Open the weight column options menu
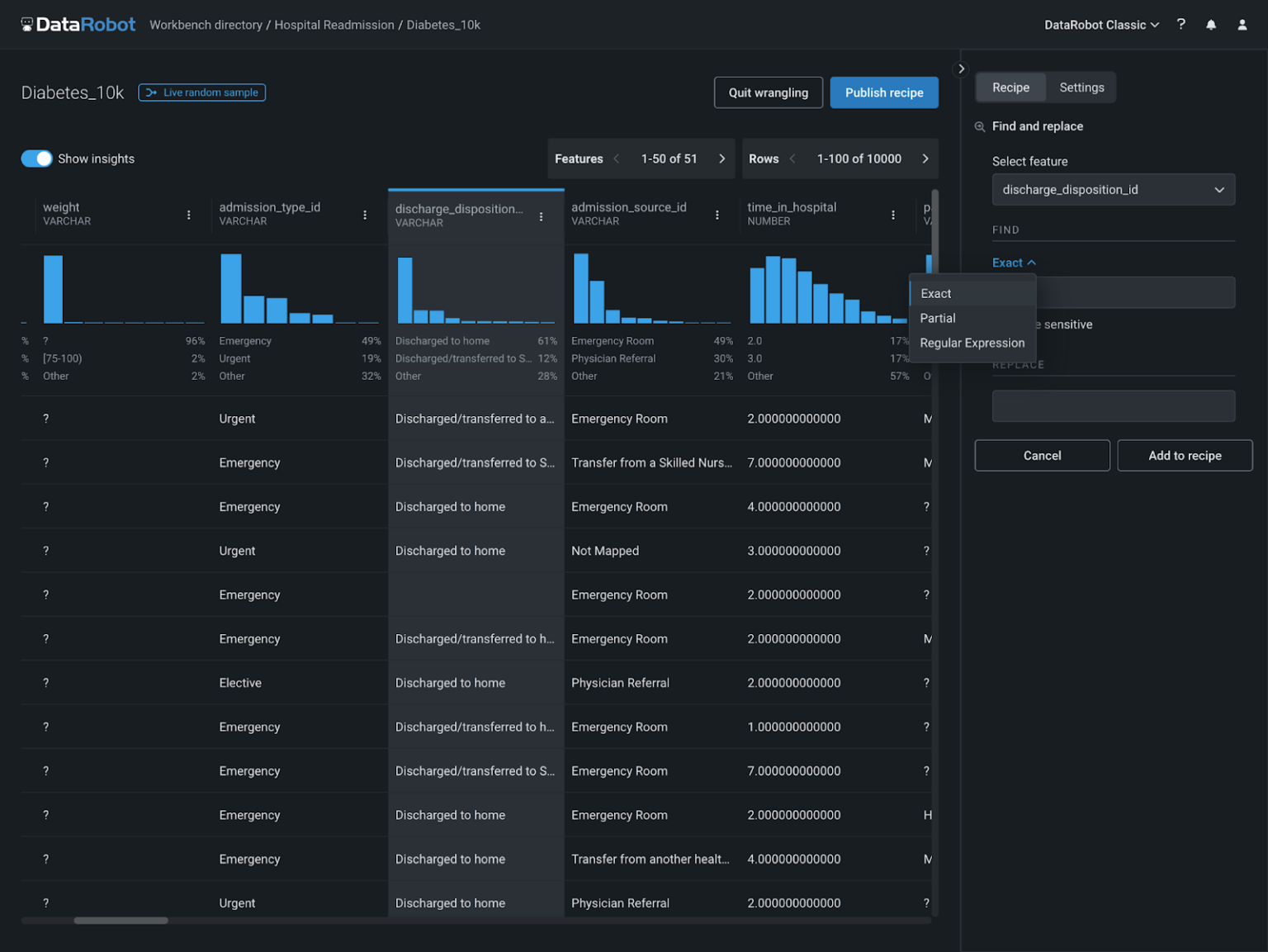 (188, 215)
